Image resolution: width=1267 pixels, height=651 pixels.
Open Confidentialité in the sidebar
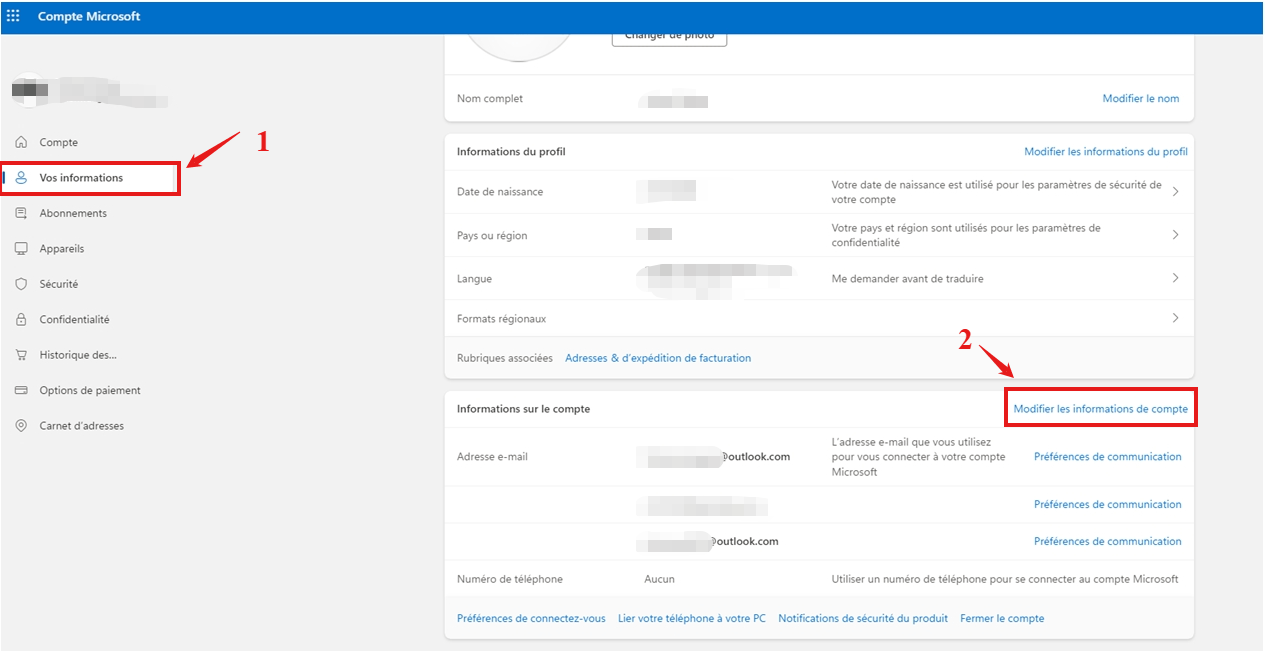[75, 320]
